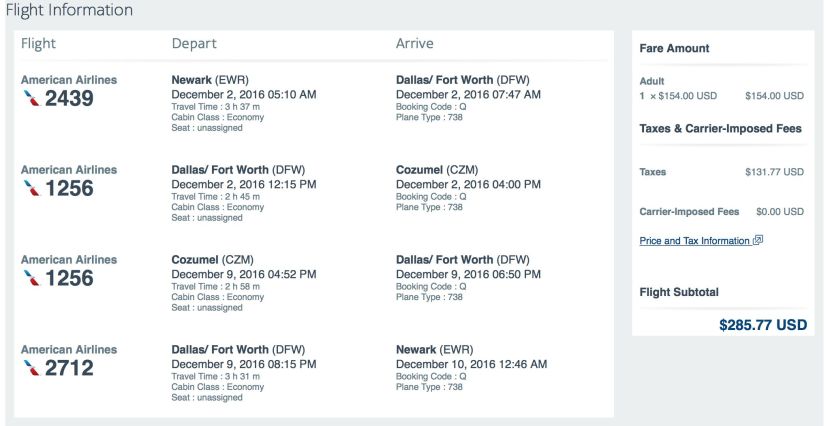Click the external-link icon after Price and Tax Information
Image resolution: width=830 pixels, height=426 pixels.
click(x=757, y=240)
